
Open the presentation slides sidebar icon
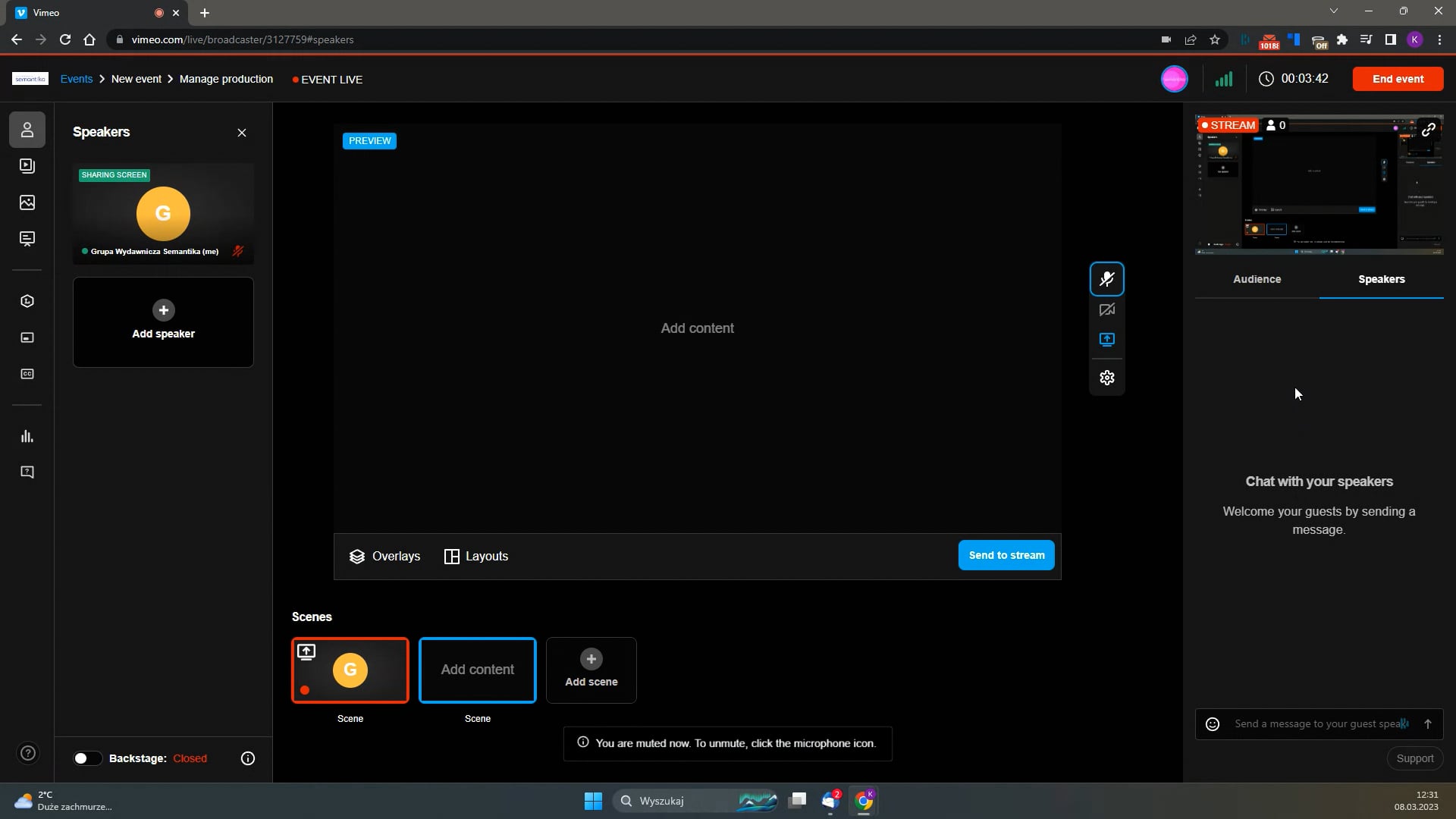pos(27,239)
